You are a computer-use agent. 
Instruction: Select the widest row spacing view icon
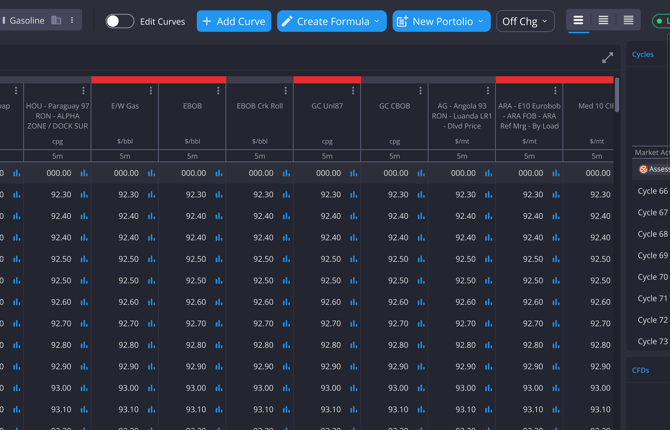pos(578,20)
